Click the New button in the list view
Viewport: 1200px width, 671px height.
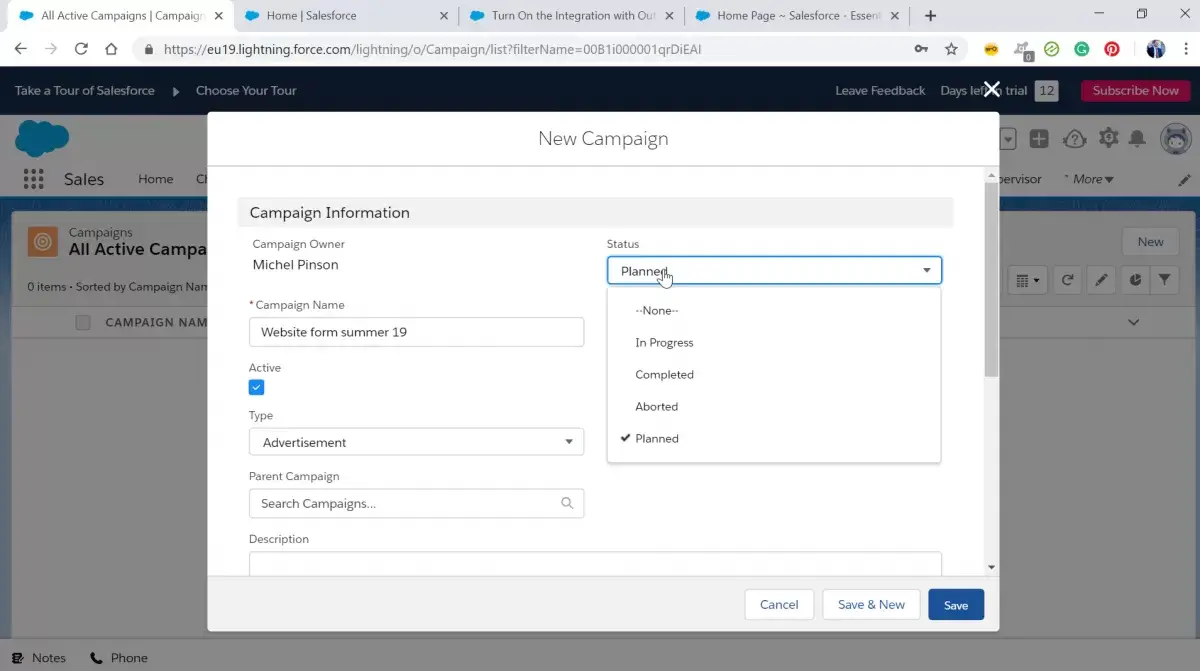click(x=1150, y=241)
